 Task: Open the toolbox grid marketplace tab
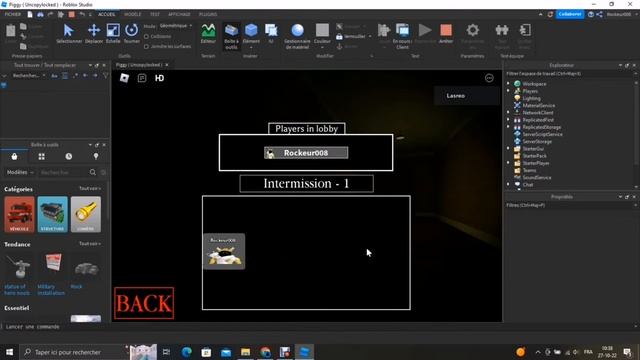coord(41,156)
